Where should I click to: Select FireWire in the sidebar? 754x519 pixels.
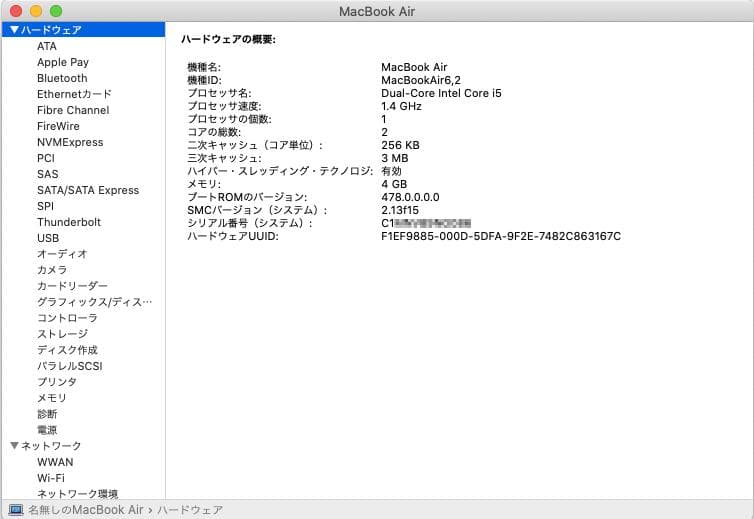click(58, 126)
